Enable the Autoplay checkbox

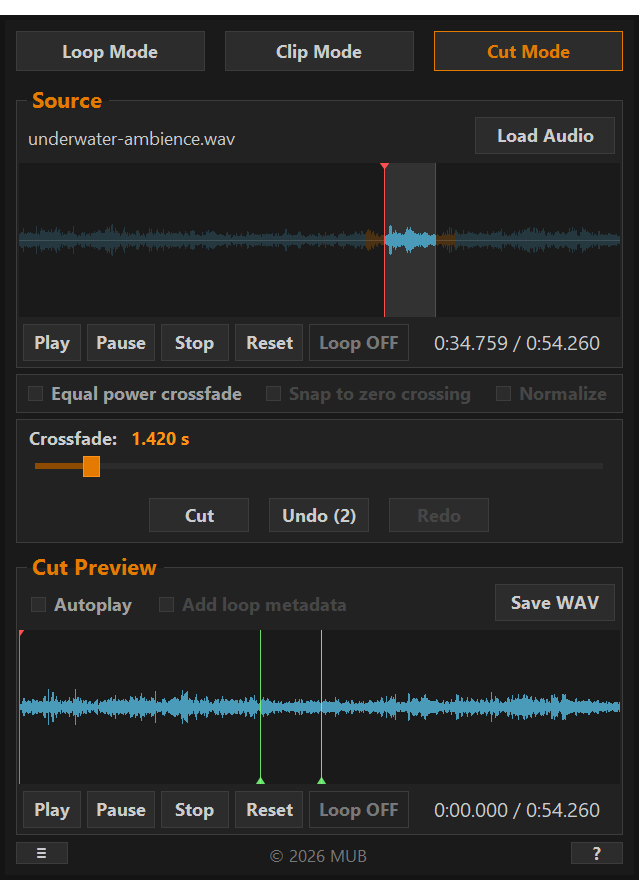tap(38, 604)
